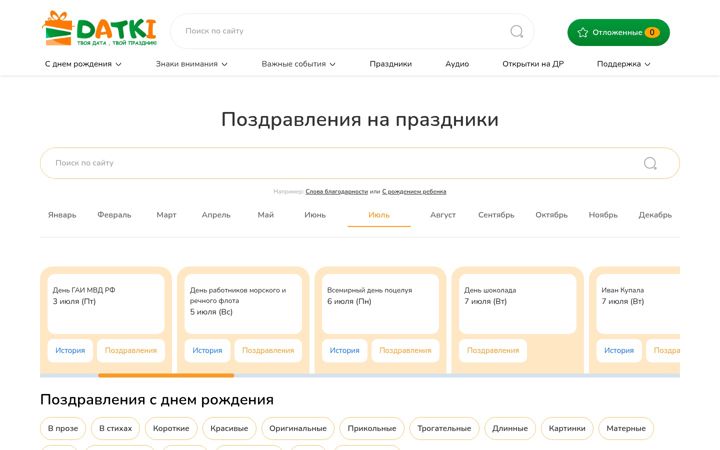Click the star icon in Отложенные button

point(583,32)
